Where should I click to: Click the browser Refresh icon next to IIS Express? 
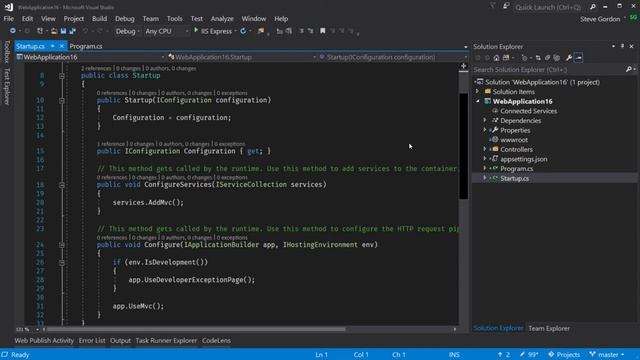tap(243, 31)
